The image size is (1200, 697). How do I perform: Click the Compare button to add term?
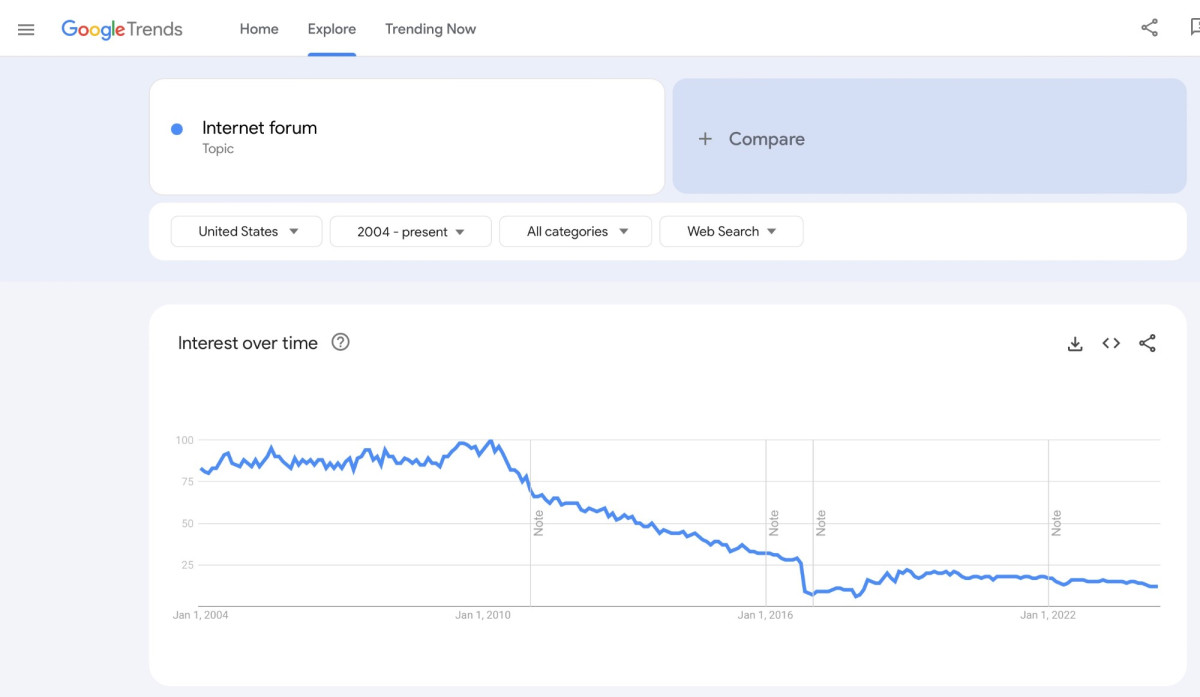pos(766,139)
